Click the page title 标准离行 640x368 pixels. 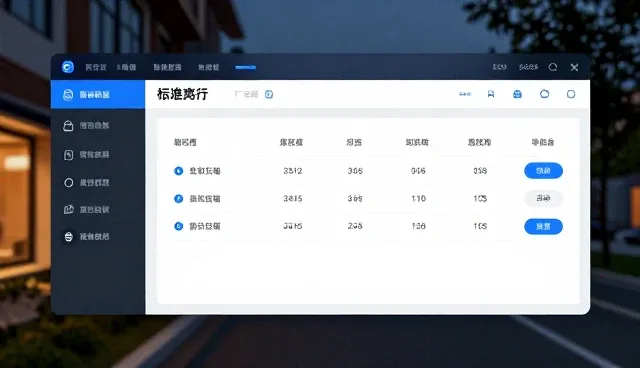coord(182,94)
